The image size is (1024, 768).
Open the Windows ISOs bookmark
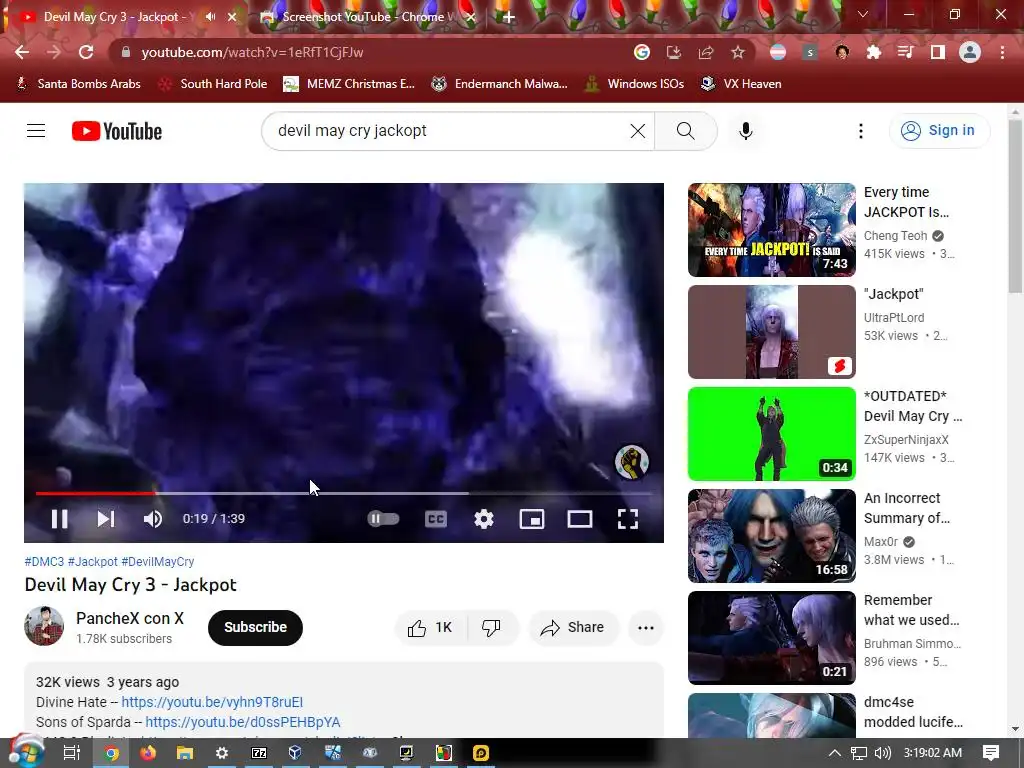pos(634,84)
